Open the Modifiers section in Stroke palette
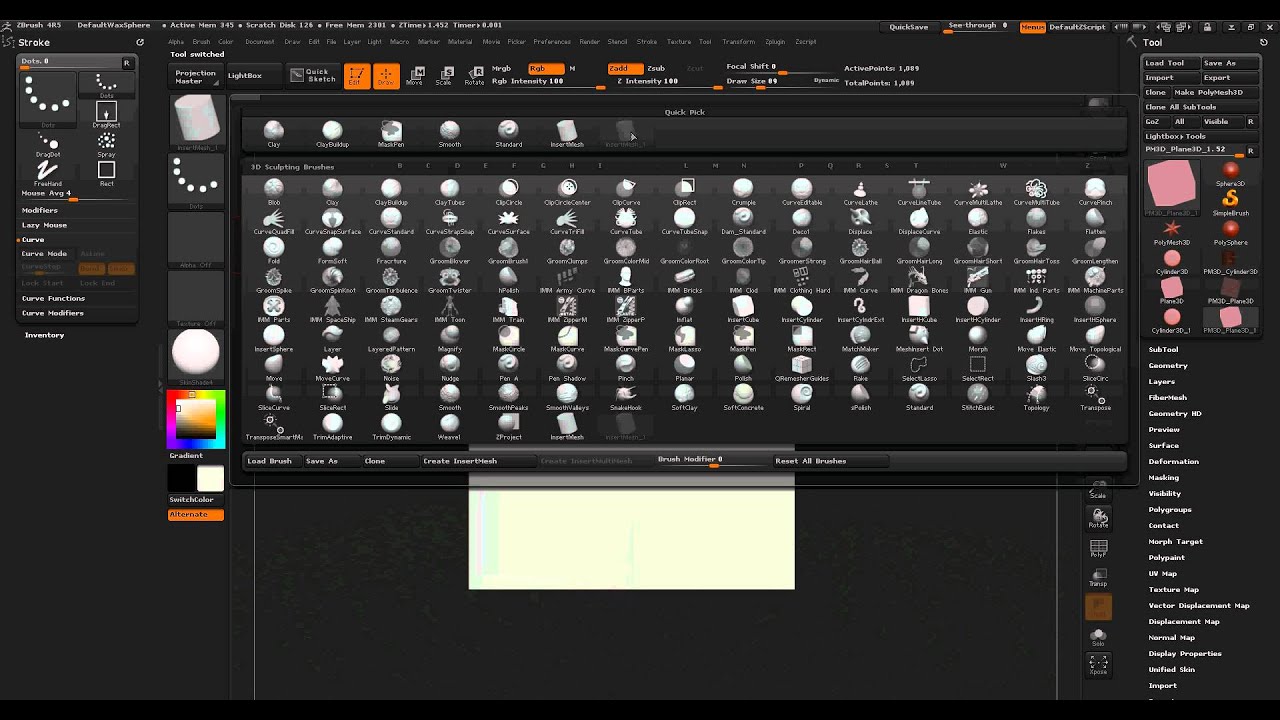This screenshot has height=720, width=1280. click(x=40, y=210)
